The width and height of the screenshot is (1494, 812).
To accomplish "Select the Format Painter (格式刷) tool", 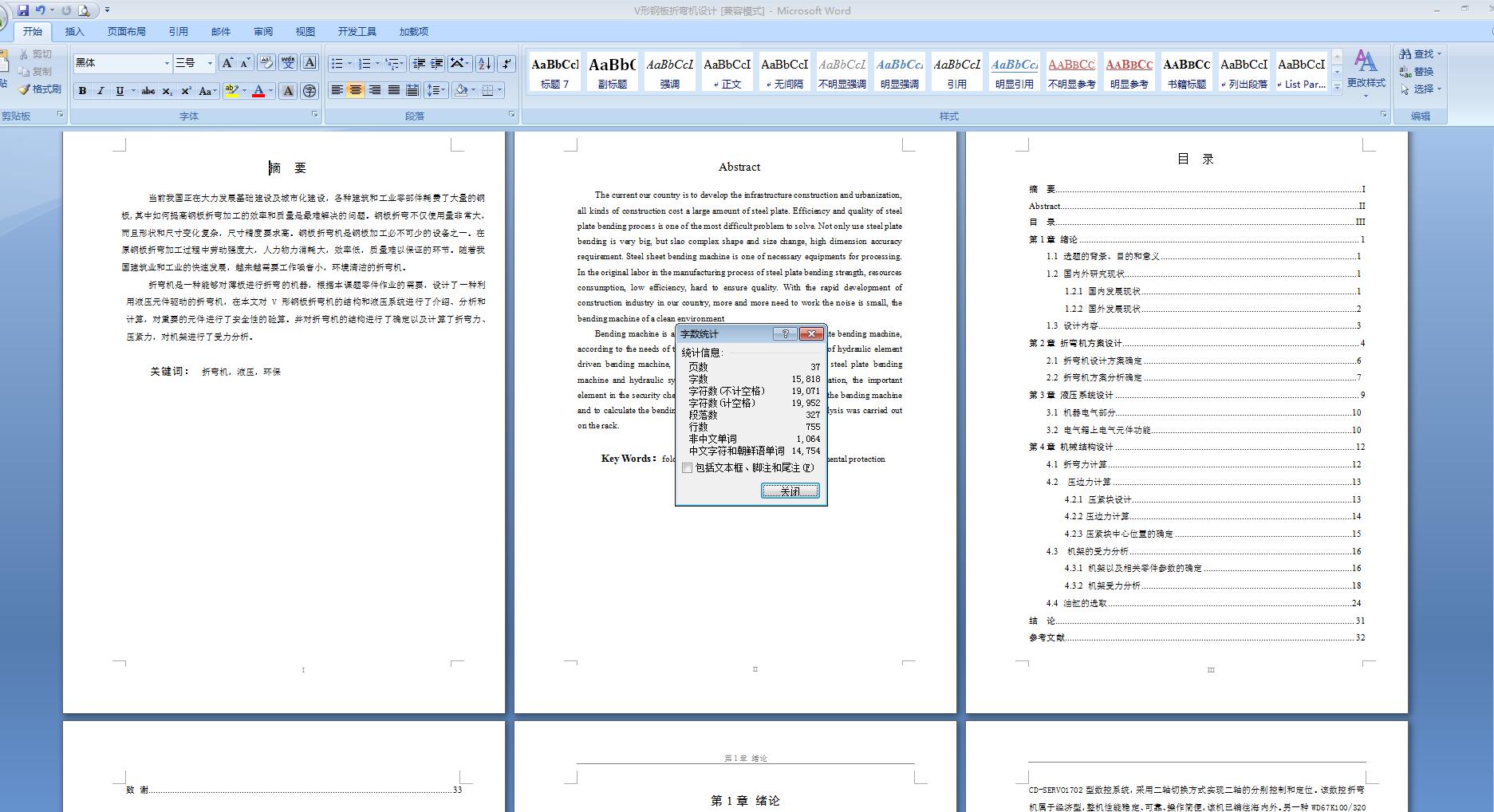I will (x=38, y=89).
